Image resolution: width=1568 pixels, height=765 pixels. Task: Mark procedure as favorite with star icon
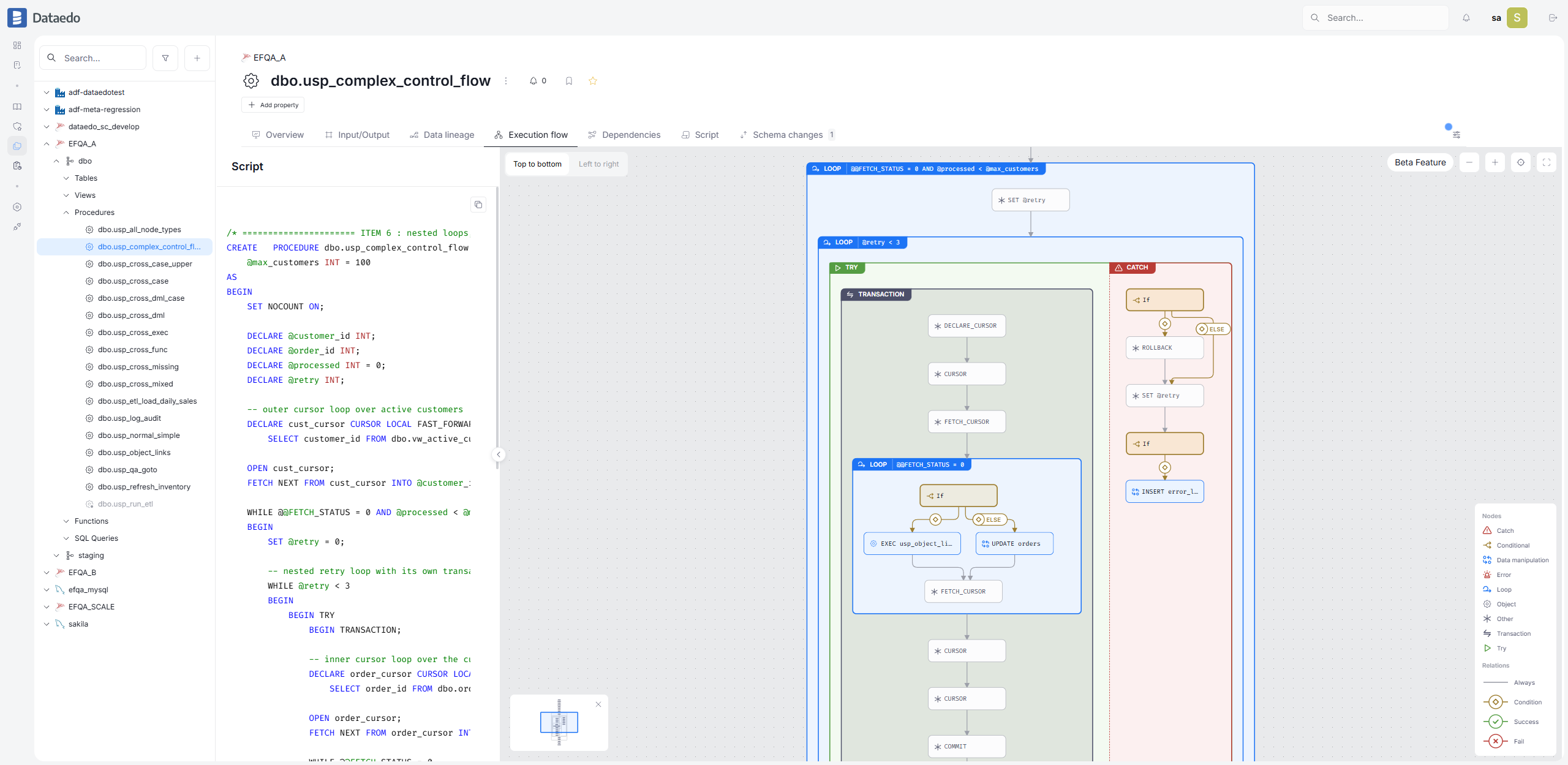click(593, 81)
